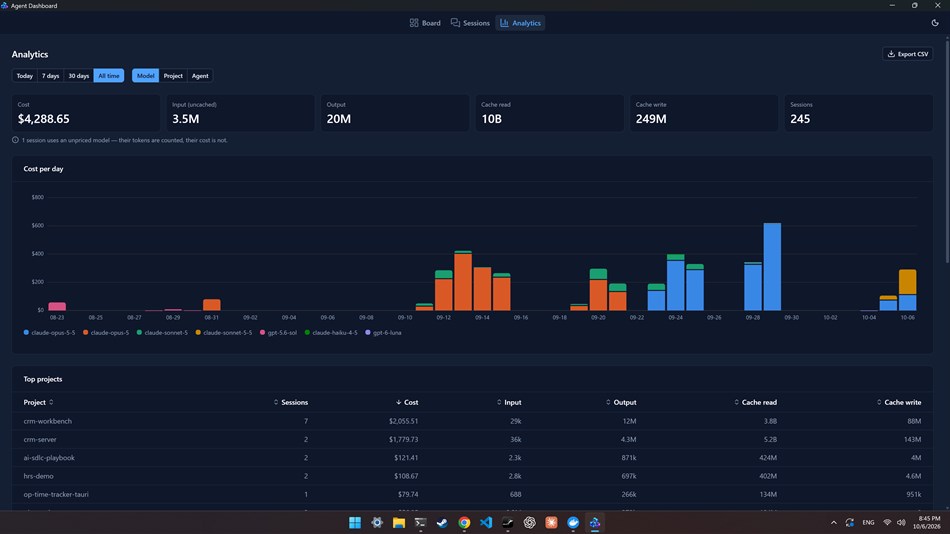Select the Analytics tab
The image size is (950, 534).
(520, 23)
